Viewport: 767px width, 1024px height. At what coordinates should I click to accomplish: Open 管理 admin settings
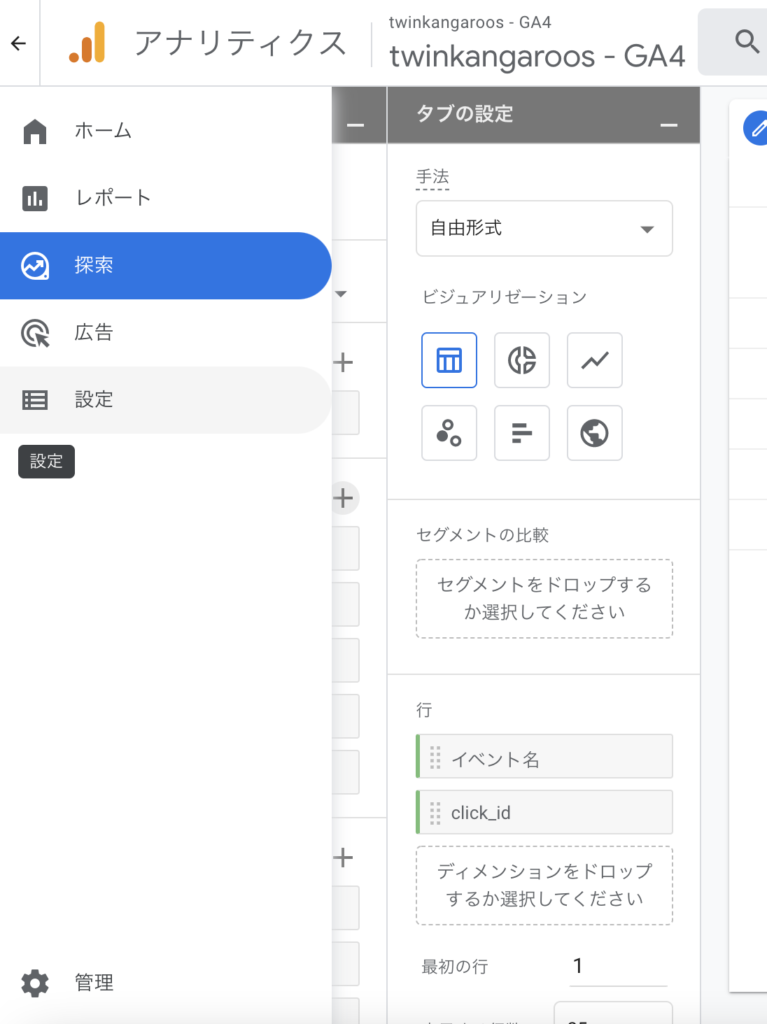click(x=165, y=982)
